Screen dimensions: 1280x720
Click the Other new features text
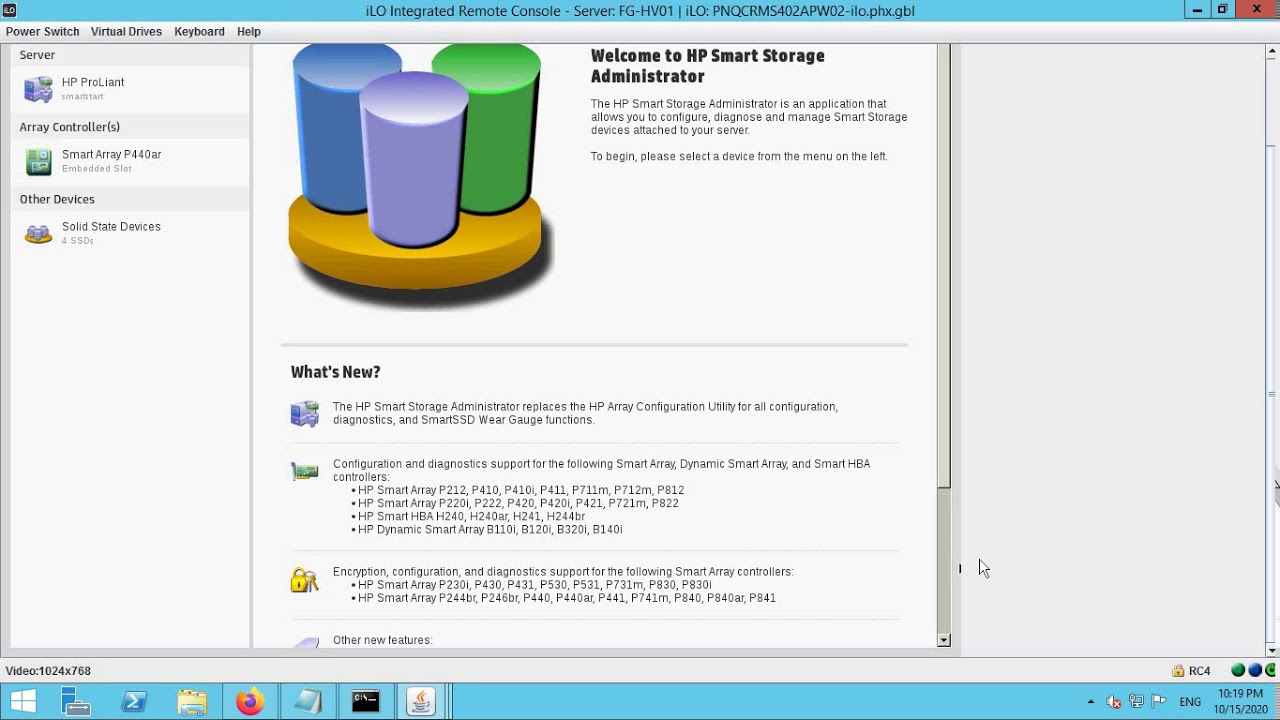[382, 640]
